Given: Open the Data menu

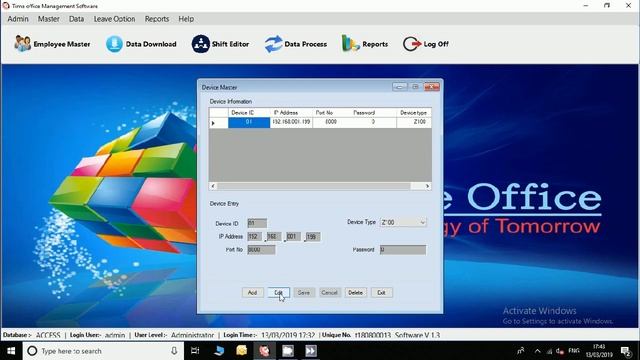Looking at the screenshot, I should pyautogui.click(x=76, y=19).
